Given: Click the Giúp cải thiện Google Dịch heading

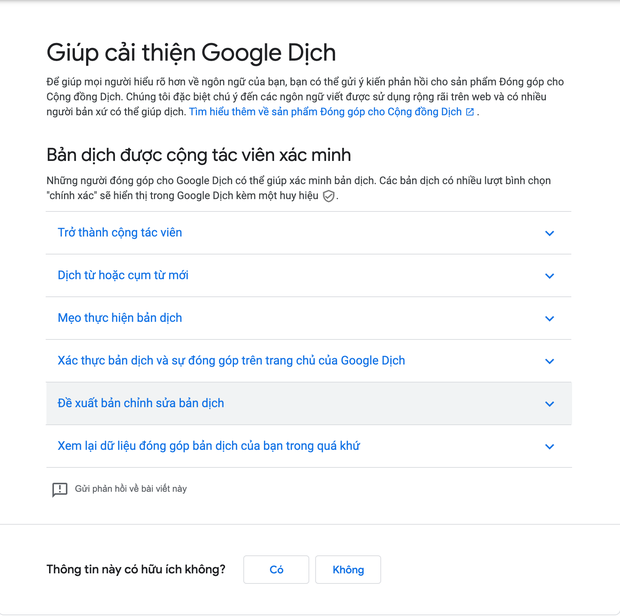Looking at the screenshot, I should [x=191, y=52].
